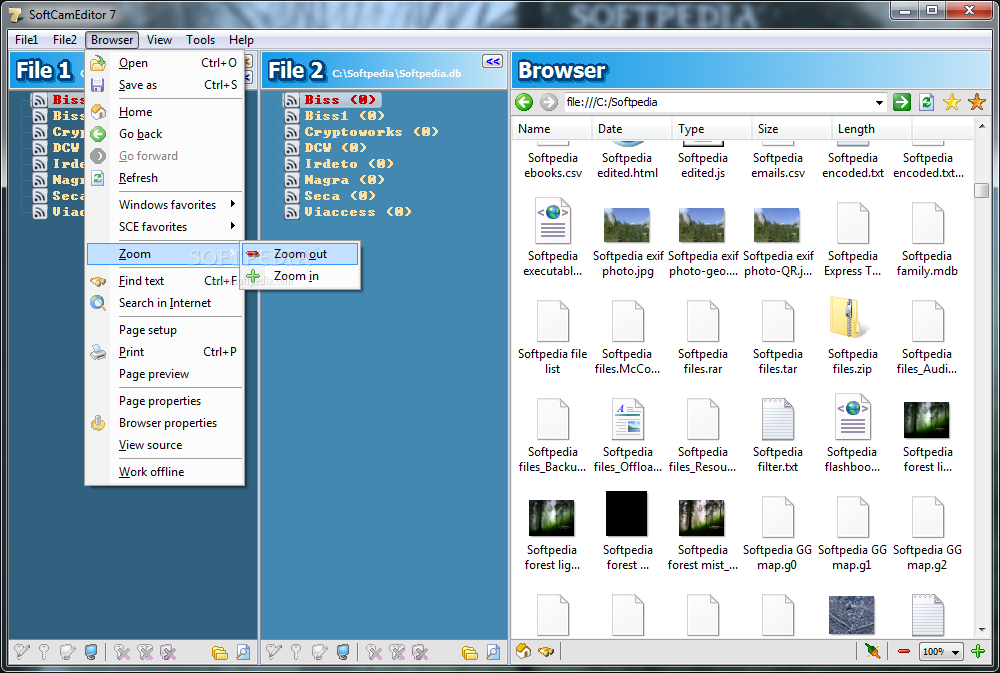The width and height of the screenshot is (1000, 673).
Task: Open Browser properties menu entry
Action: pos(165,424)
